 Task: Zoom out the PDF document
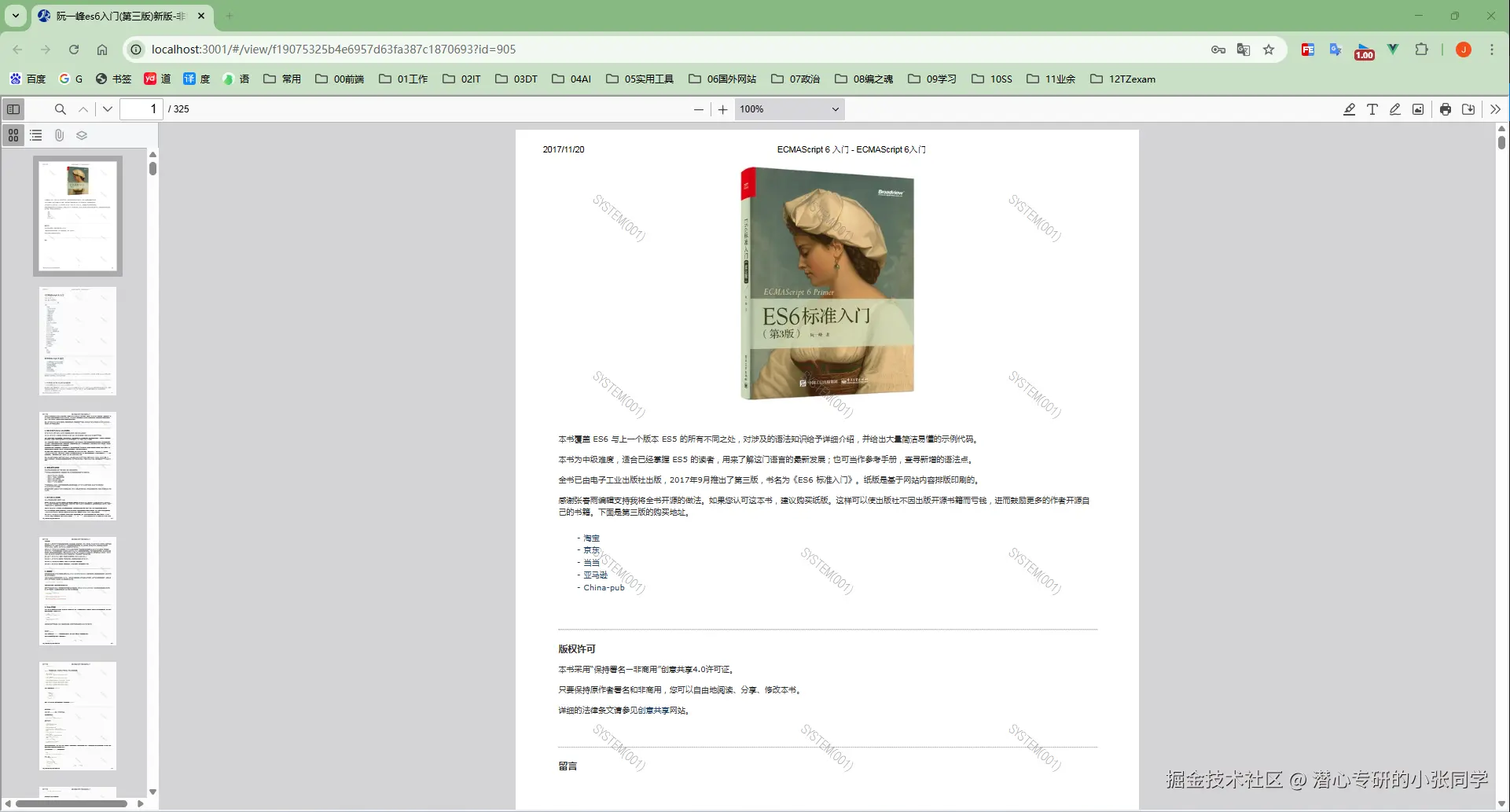699,109
